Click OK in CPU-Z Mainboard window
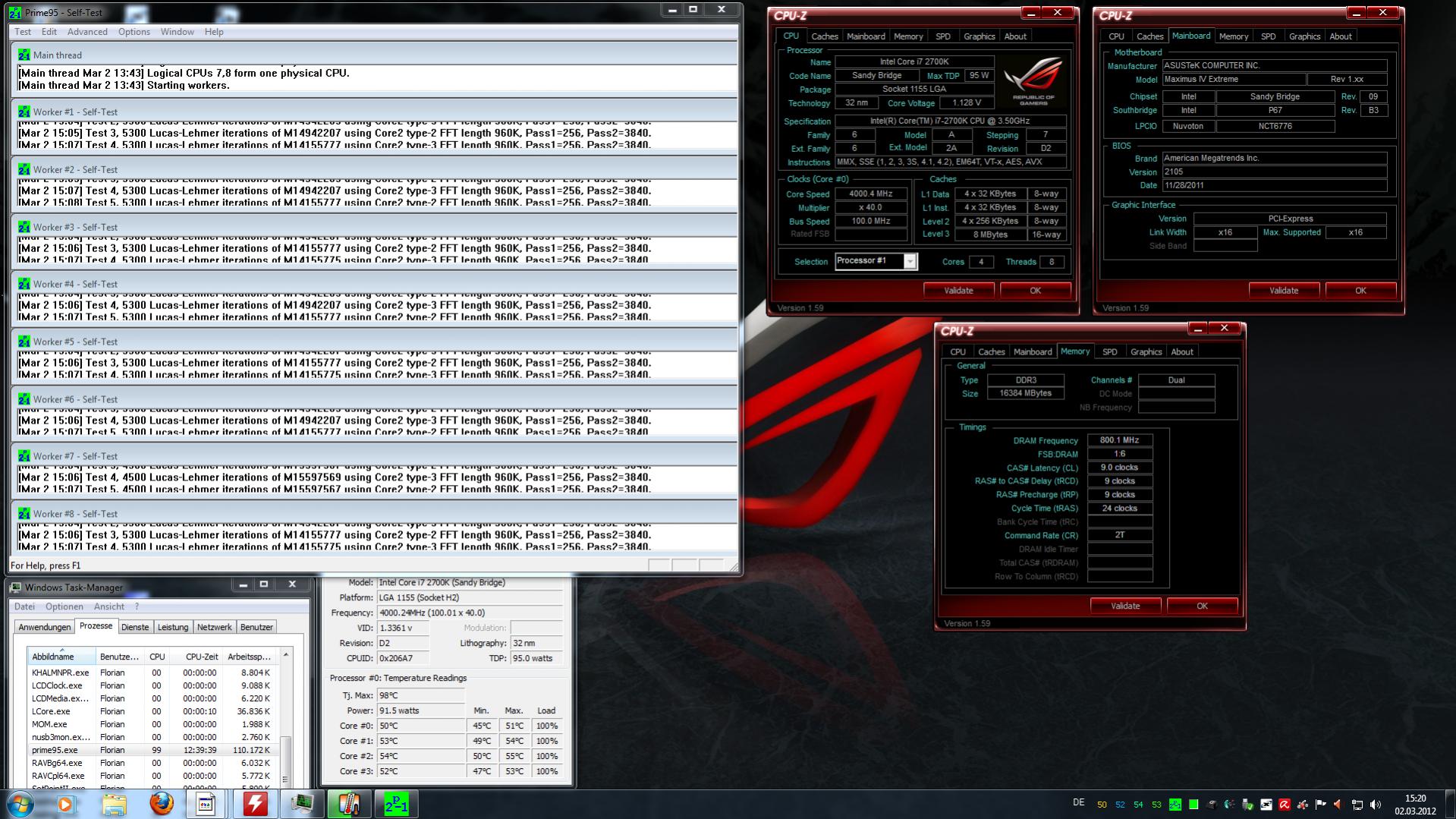 (x=1360, y=291)
